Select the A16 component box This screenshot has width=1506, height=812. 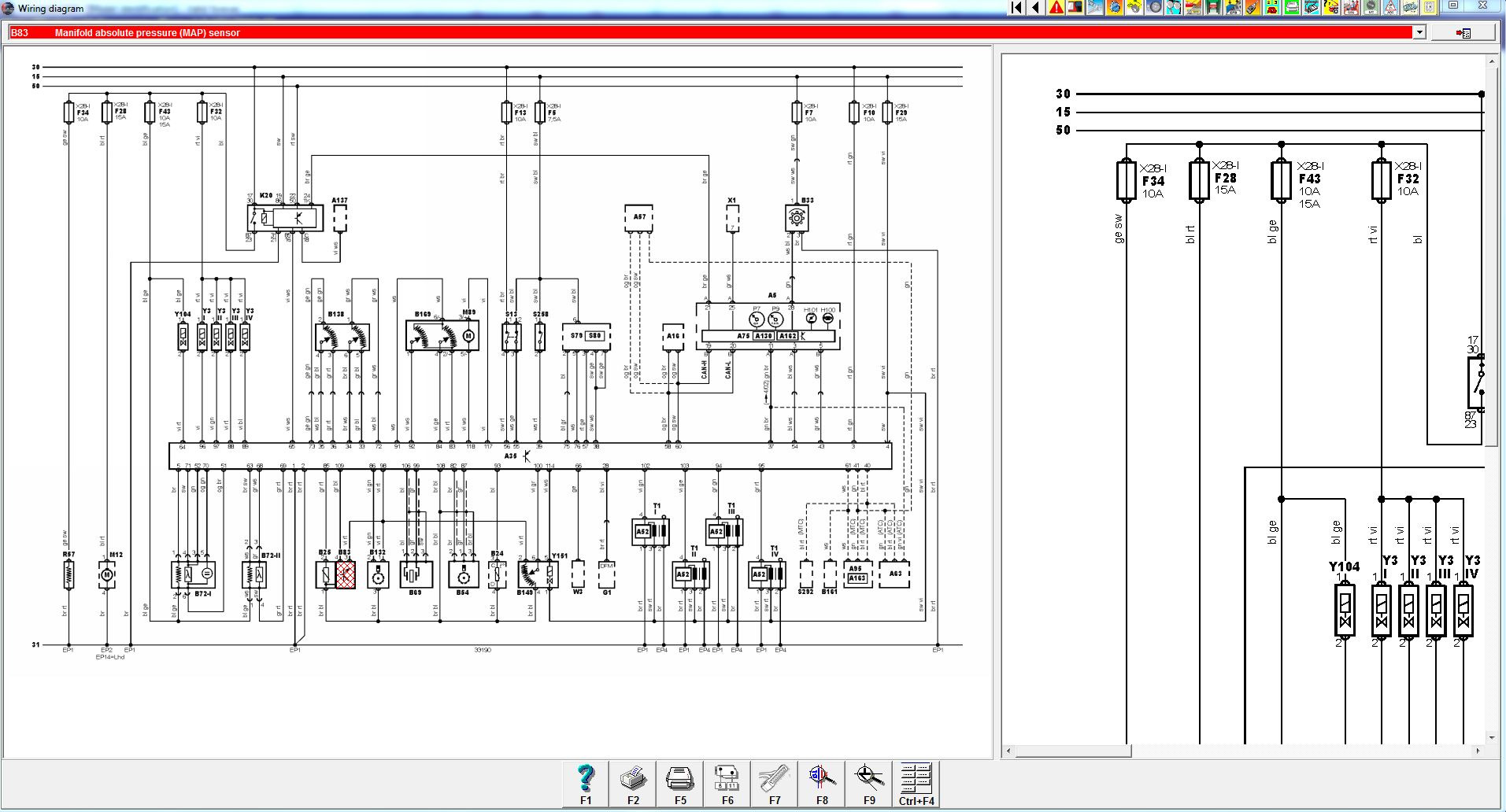point(673,337)
